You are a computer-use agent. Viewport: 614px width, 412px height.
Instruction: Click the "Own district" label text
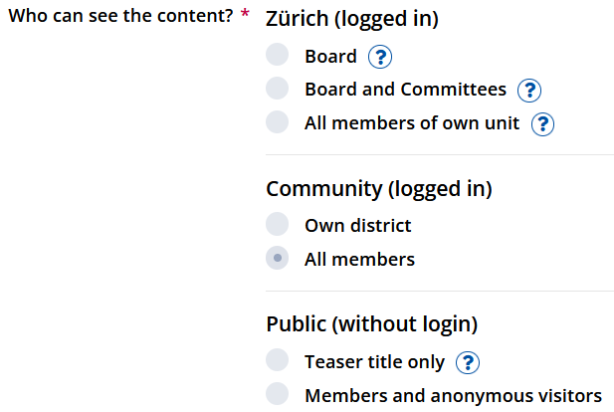point(357,226)
